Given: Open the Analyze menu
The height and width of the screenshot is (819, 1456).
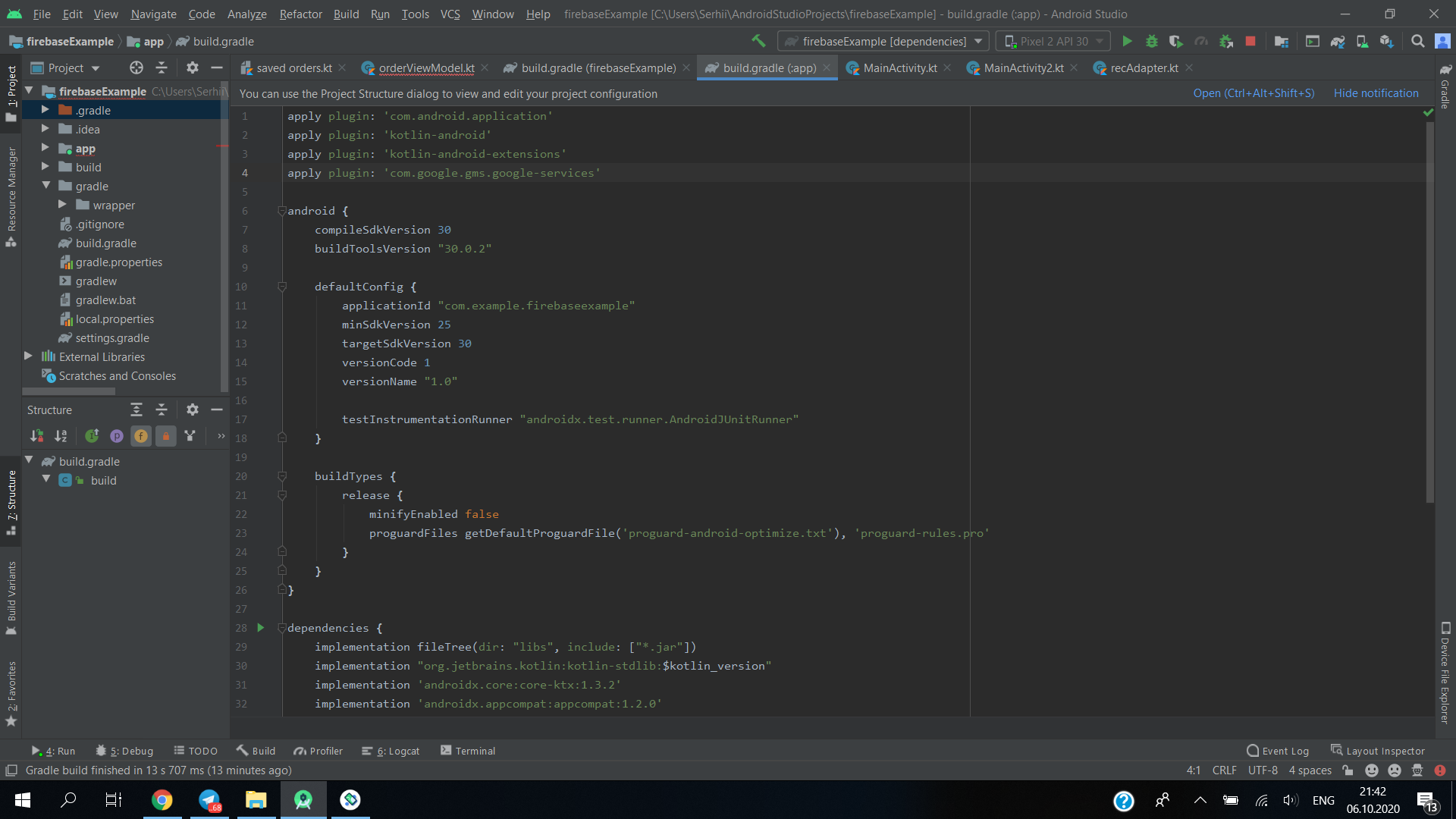Looking at the screenshot, I should (246, 14).
